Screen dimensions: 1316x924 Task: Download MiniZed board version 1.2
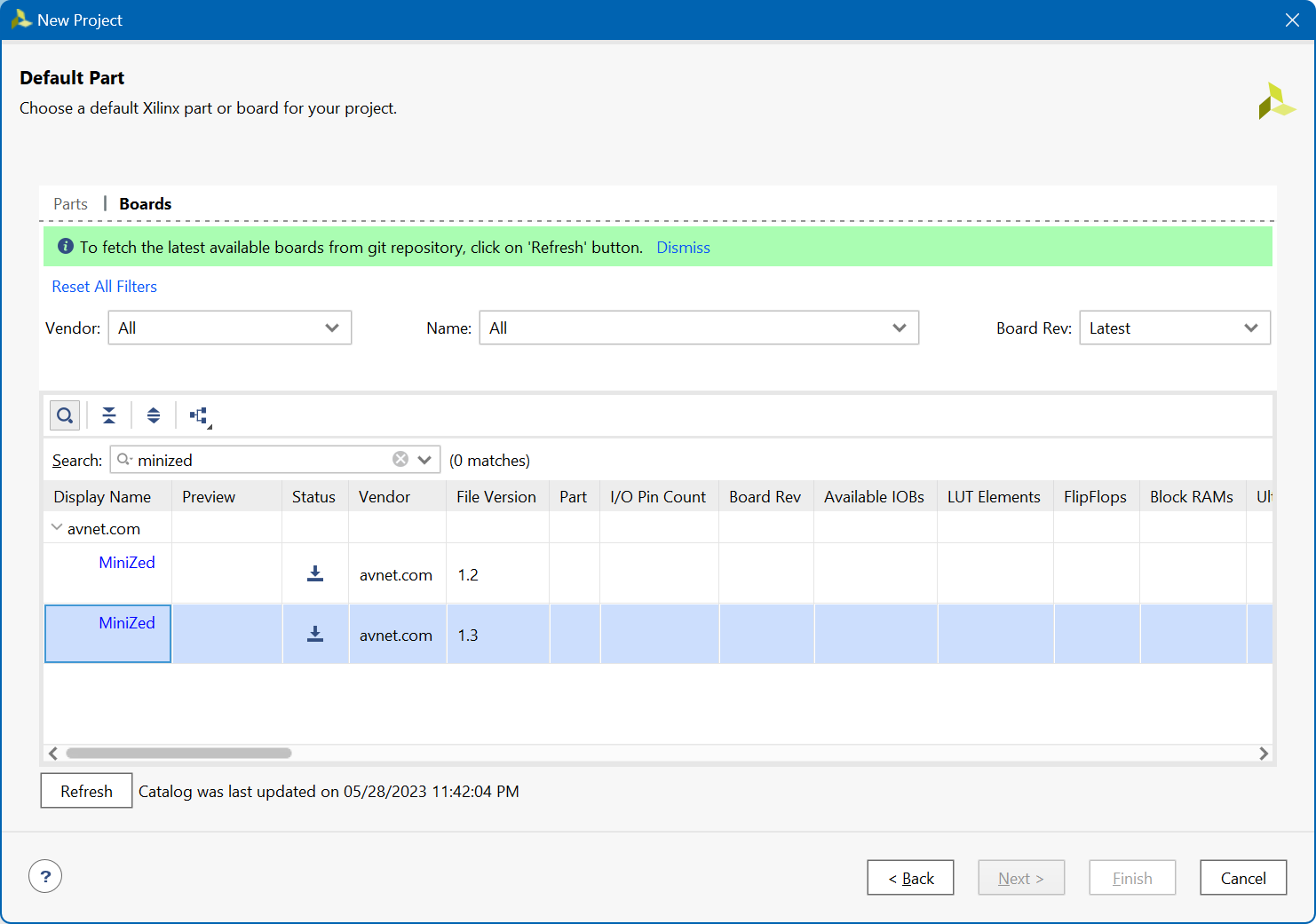(x=315, y=574)
